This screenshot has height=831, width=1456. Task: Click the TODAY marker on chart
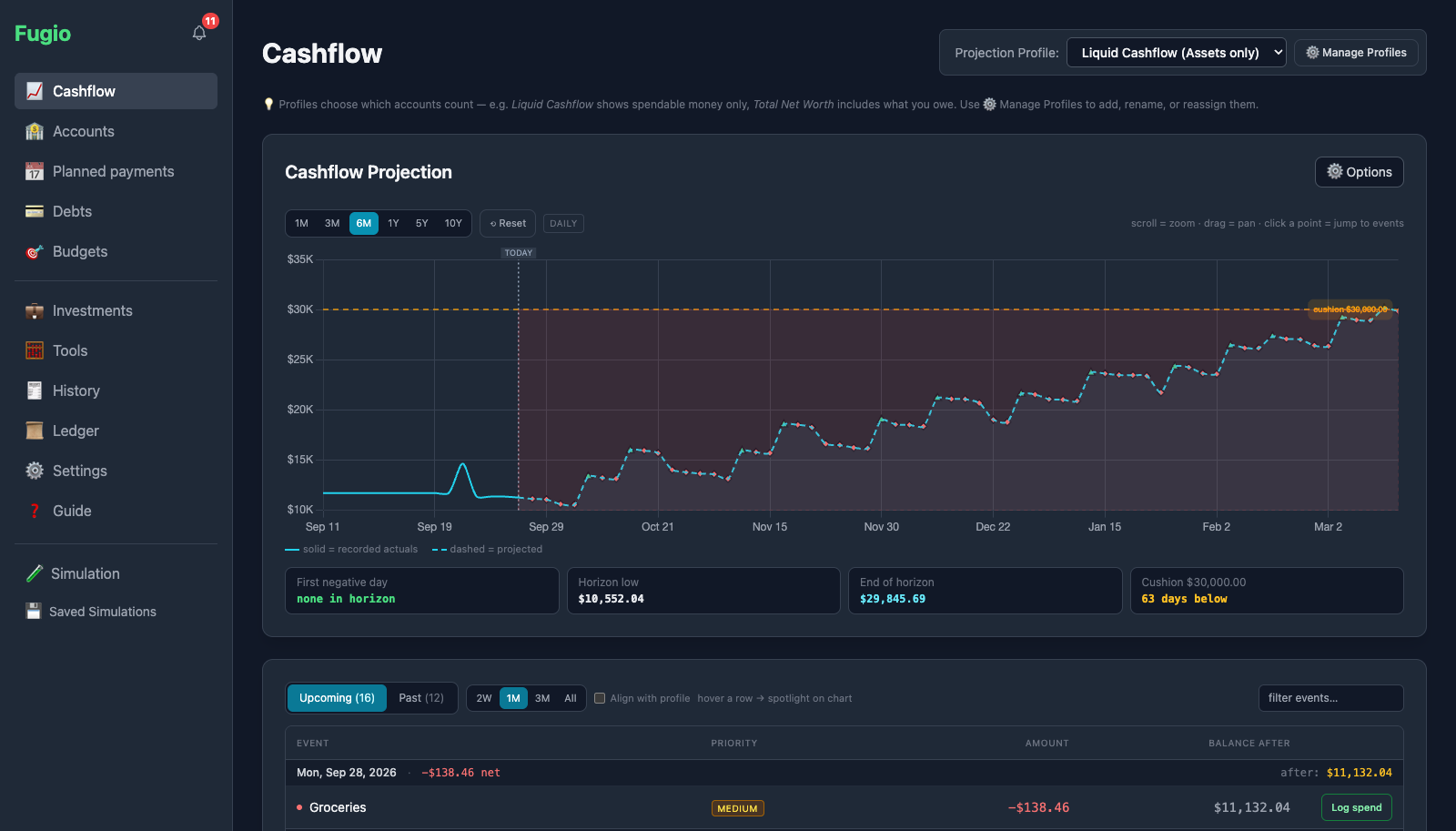519,253
